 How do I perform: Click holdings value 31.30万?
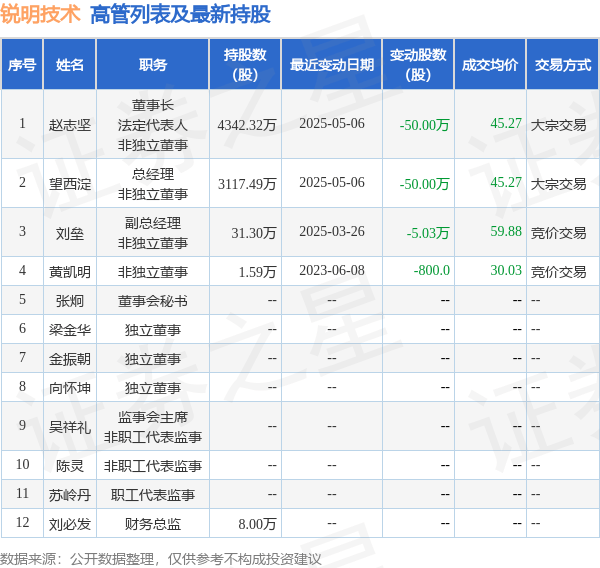254,233
